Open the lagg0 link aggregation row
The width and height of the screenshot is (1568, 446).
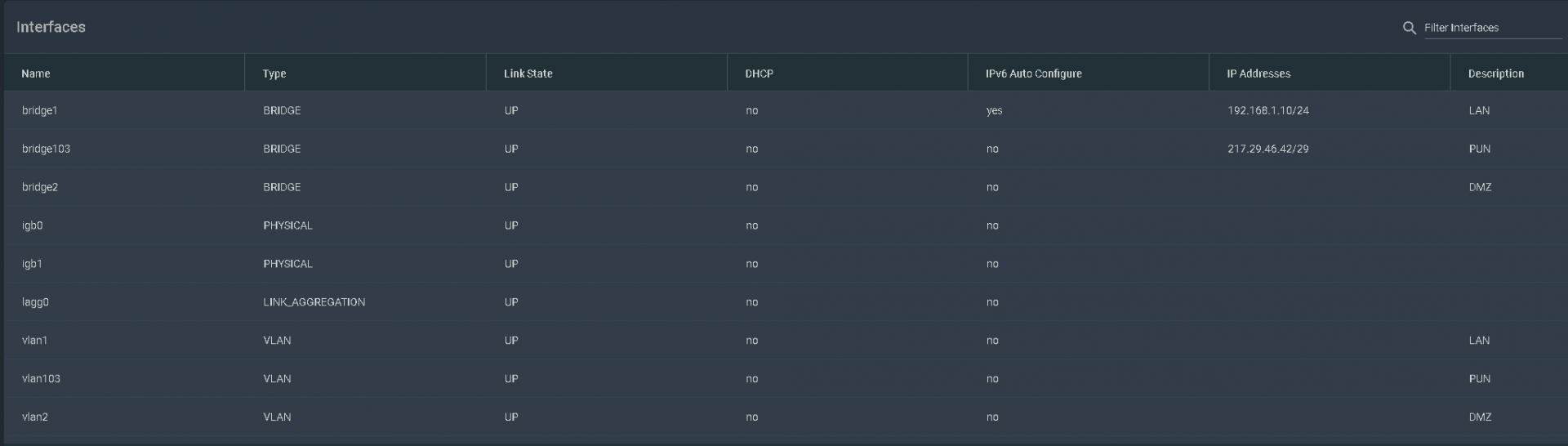coord(784,302)
